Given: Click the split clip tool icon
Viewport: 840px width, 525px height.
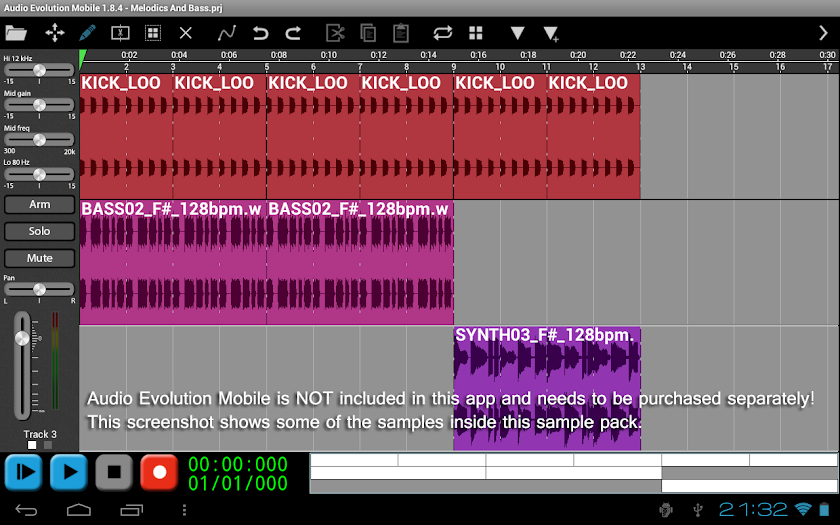Looking at the screenshot, I should click(x=120, y=33).
